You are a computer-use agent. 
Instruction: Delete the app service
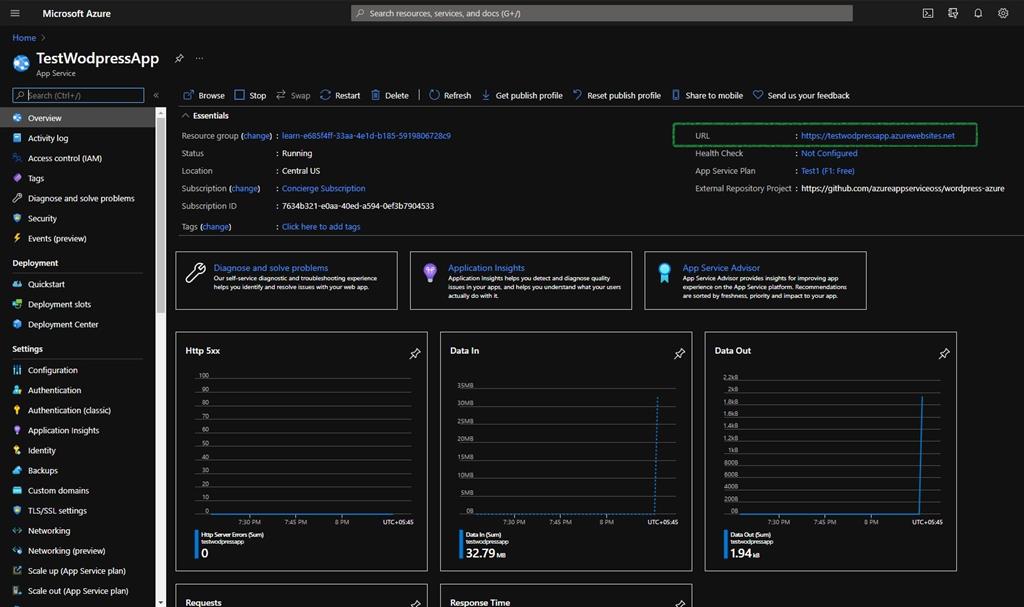pos(391,95)
